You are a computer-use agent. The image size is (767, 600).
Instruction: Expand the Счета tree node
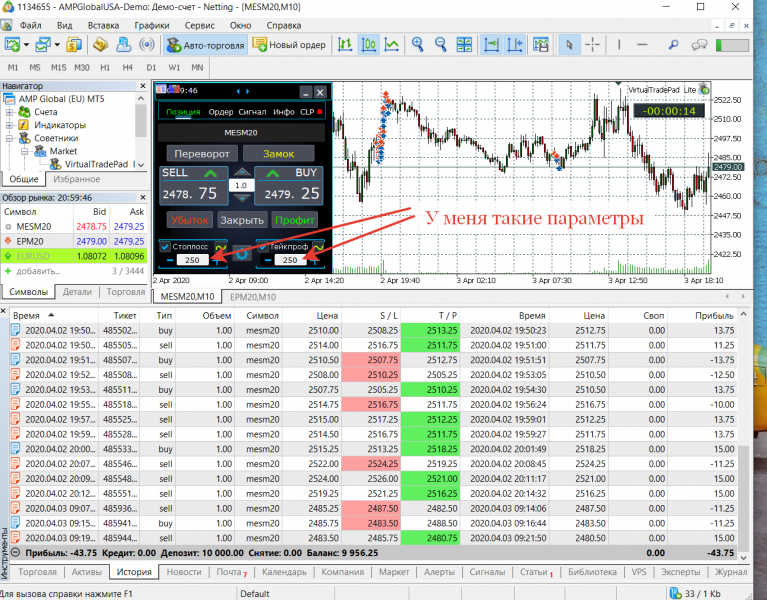(9, 112)
